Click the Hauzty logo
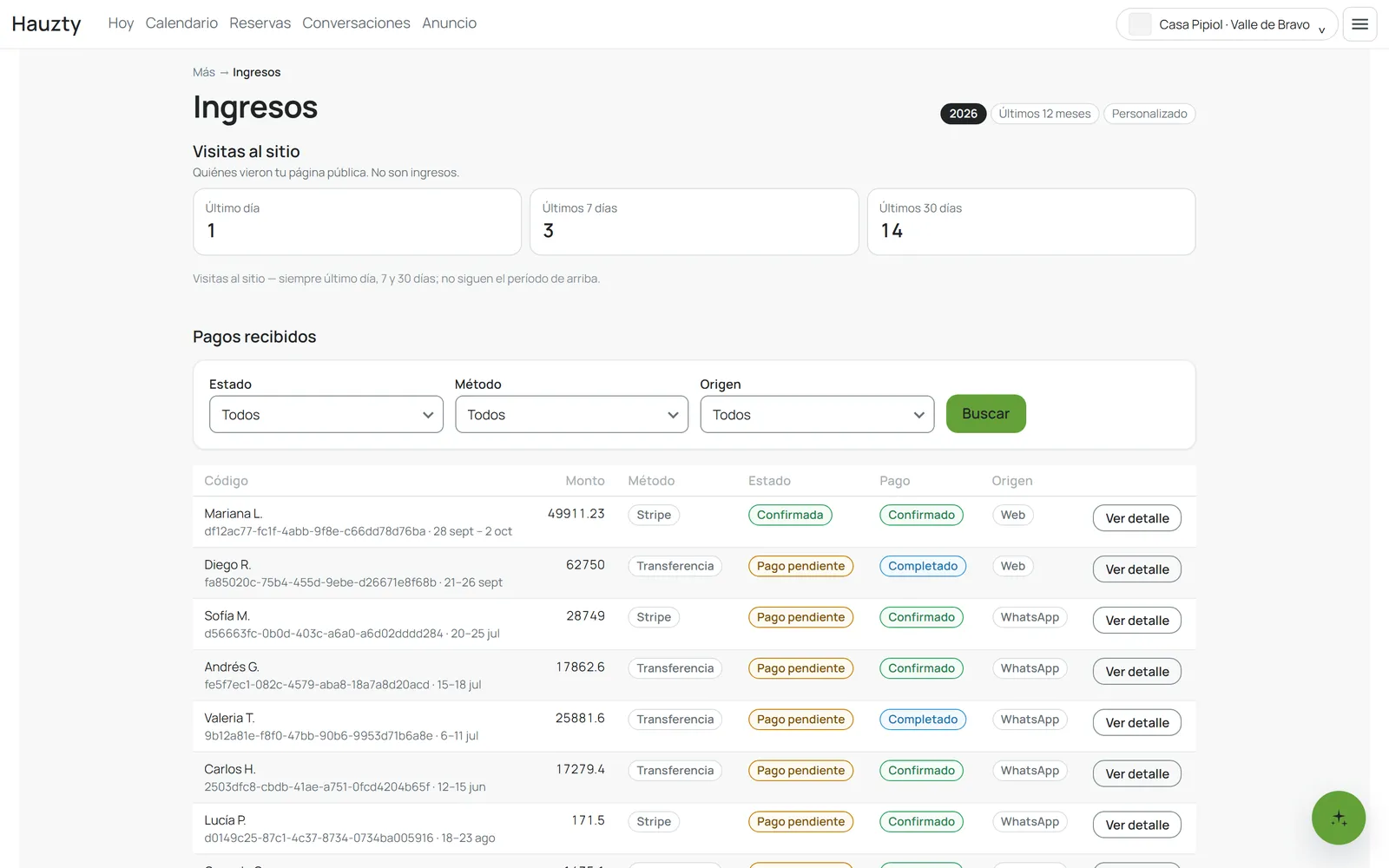Image resolution: width=1389 pixels, height=868 pixels. click(46, 24)
